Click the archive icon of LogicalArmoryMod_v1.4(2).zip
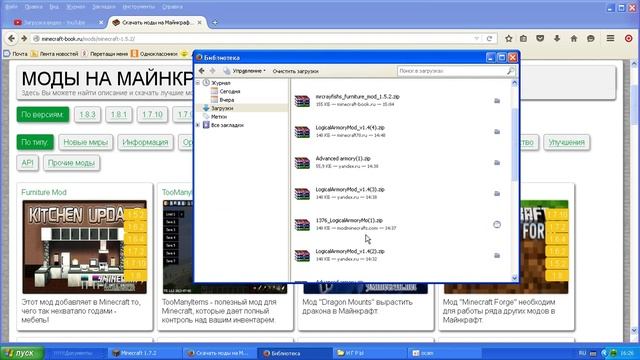The width and height of the screenshot is (640, 360). click(x=302, y=256)
